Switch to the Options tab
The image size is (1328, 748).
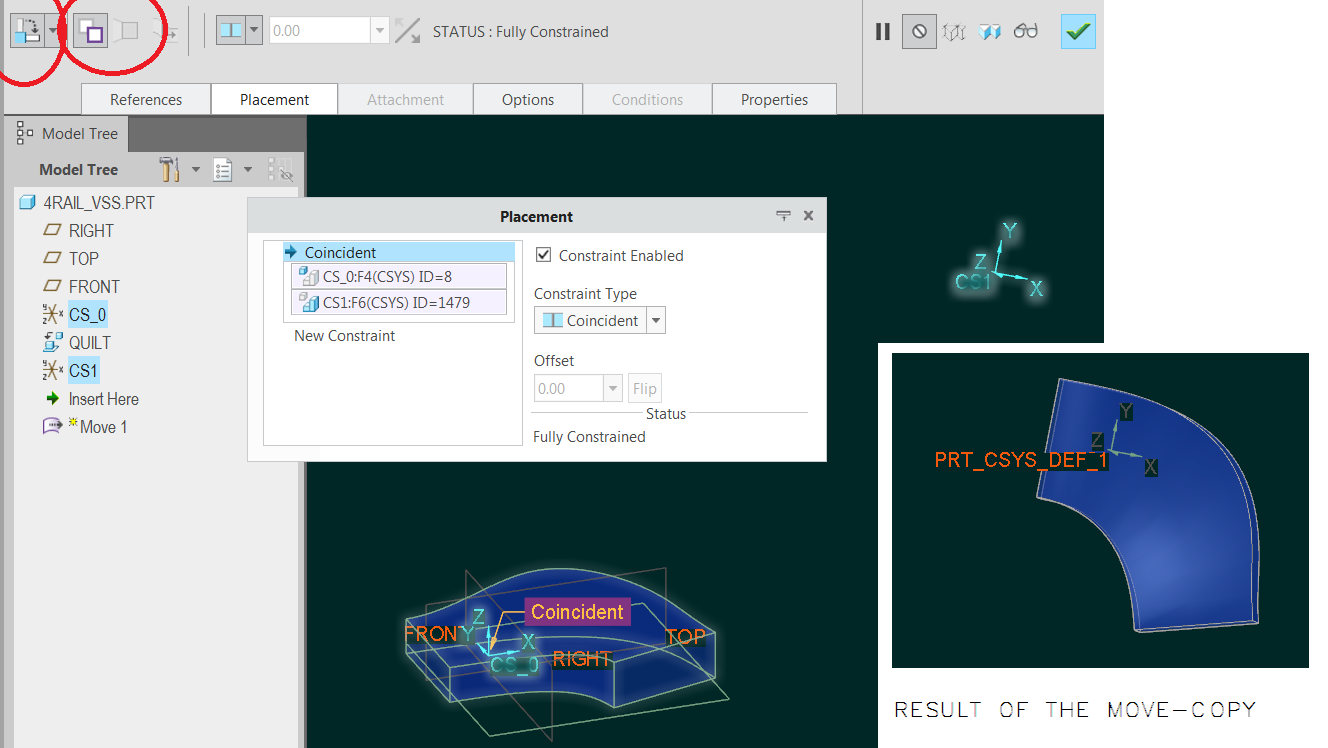click(527, 99)
